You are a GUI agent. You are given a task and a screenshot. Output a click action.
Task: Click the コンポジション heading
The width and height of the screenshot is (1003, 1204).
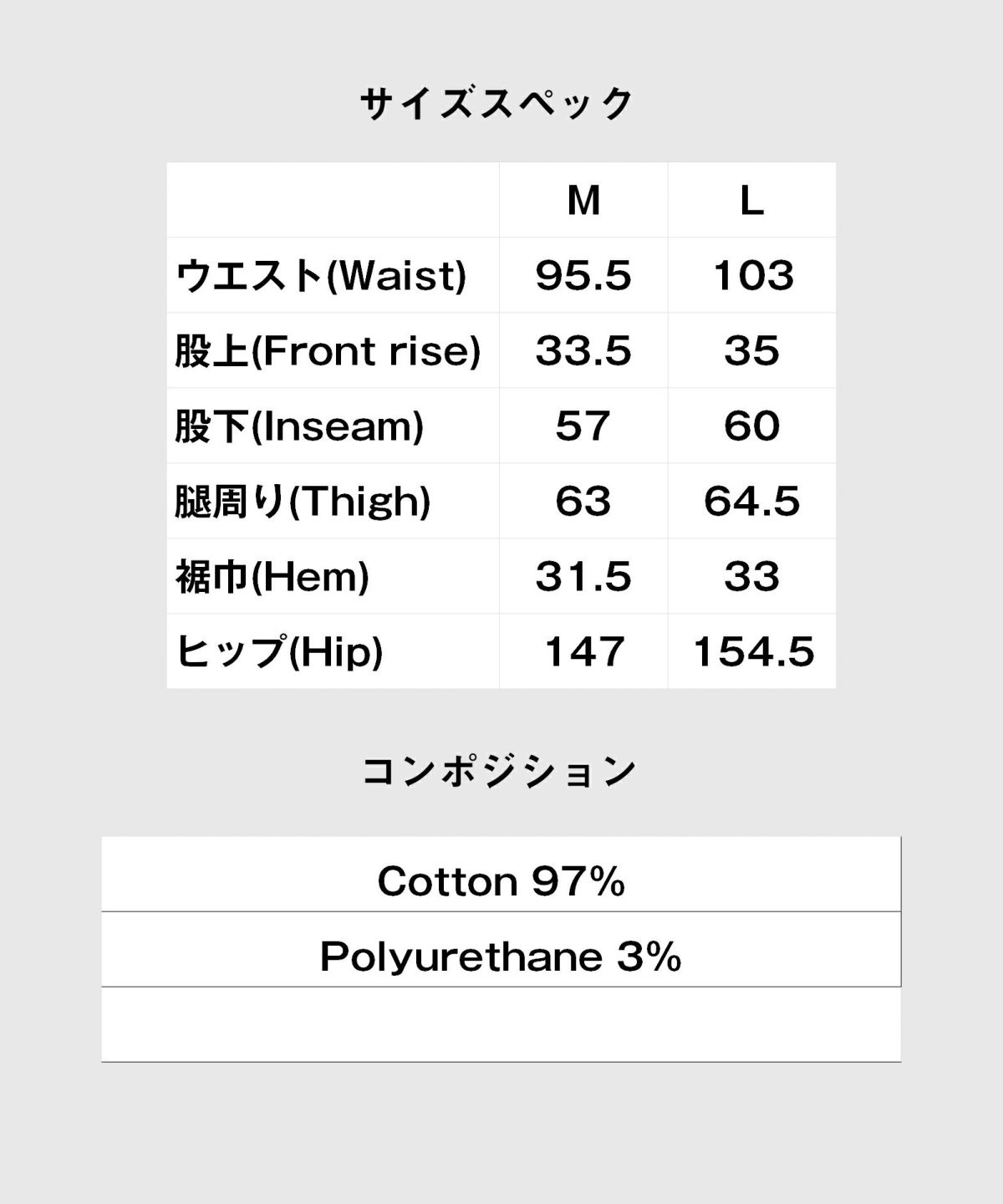(x=500, y=772)
